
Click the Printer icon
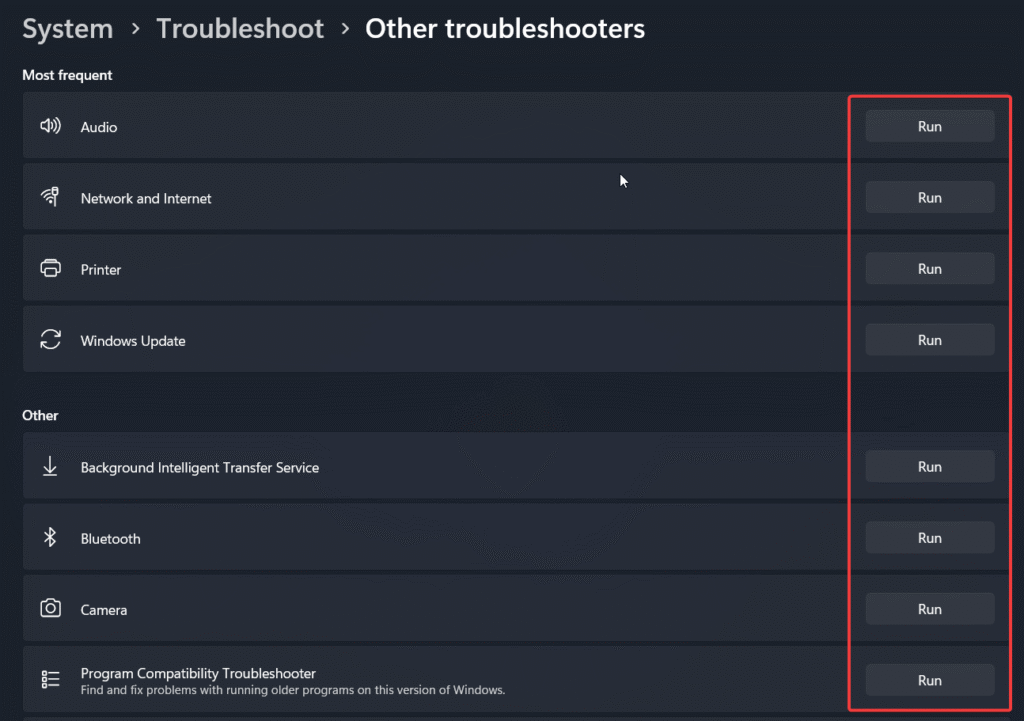coord(50,269)
